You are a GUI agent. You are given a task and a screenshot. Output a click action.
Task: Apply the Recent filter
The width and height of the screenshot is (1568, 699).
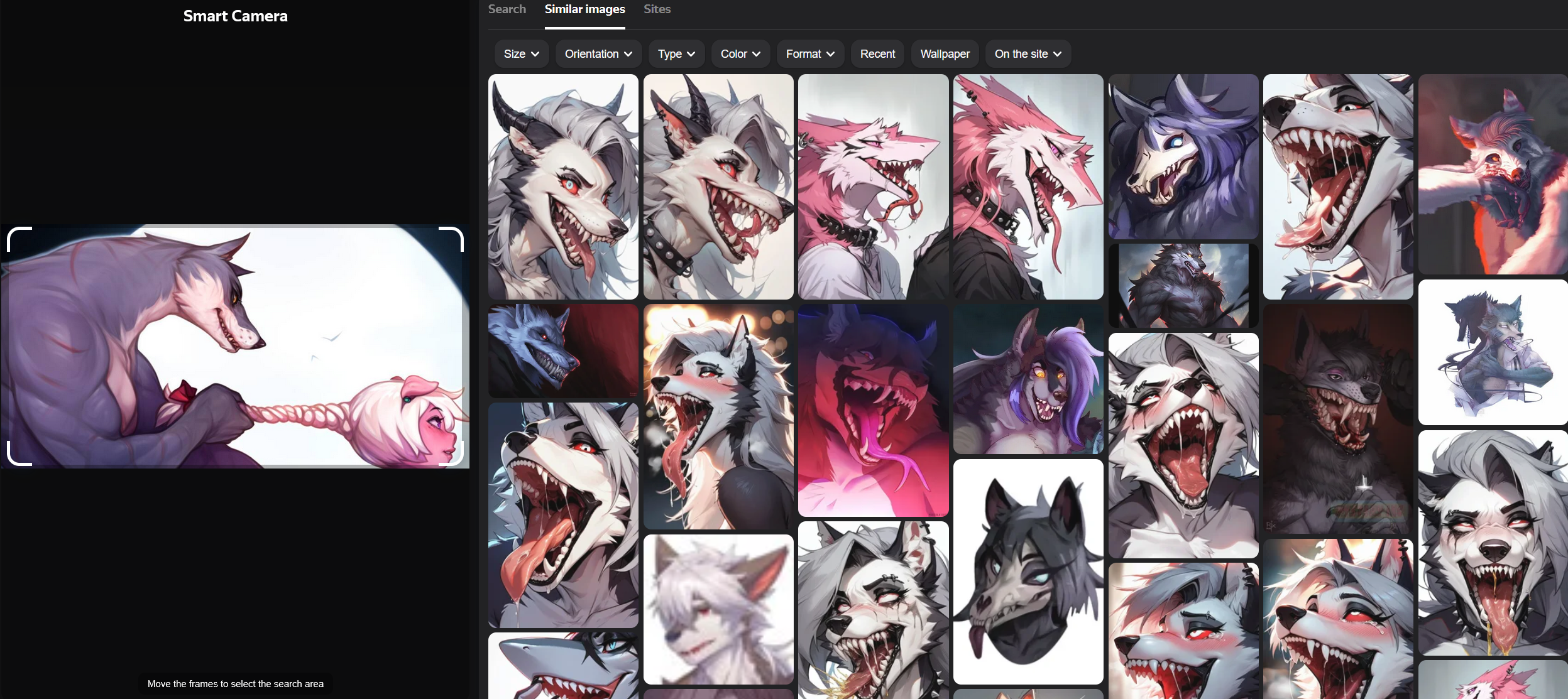[877, 54]
